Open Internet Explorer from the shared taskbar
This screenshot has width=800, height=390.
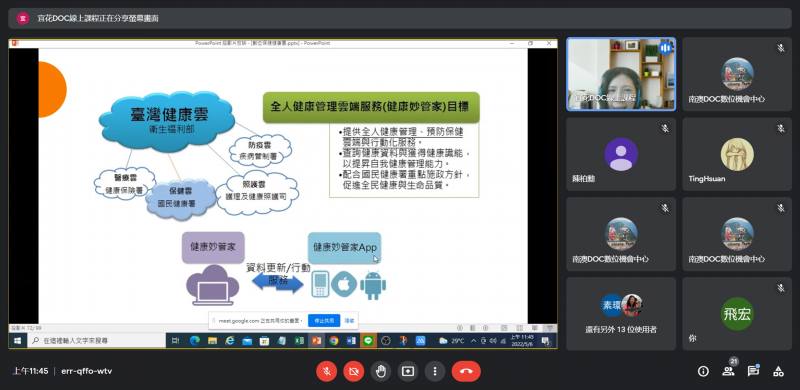coord(230,340)
